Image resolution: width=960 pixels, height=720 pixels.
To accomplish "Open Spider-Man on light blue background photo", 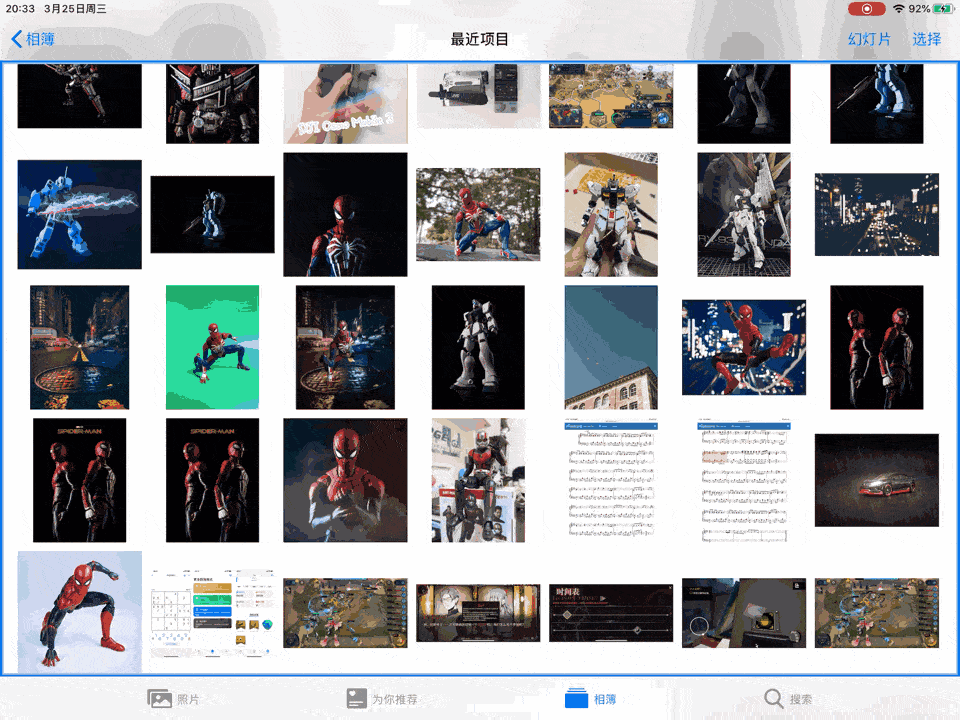I will 80,612.
